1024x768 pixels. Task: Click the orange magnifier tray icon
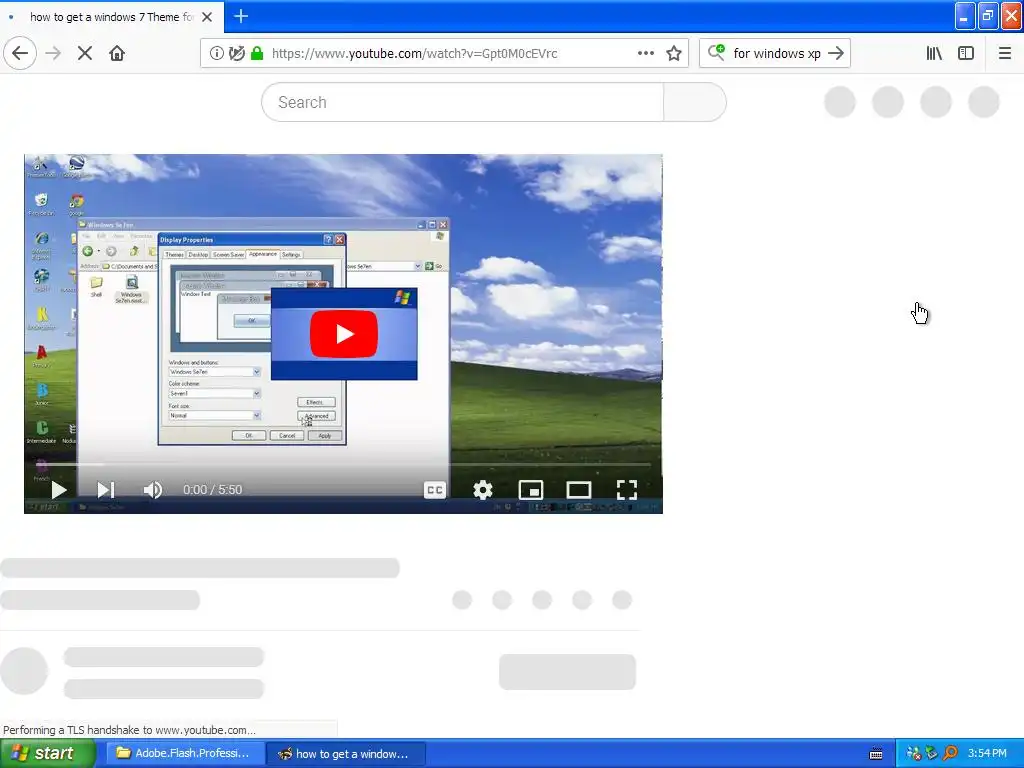tap(950, 754)
